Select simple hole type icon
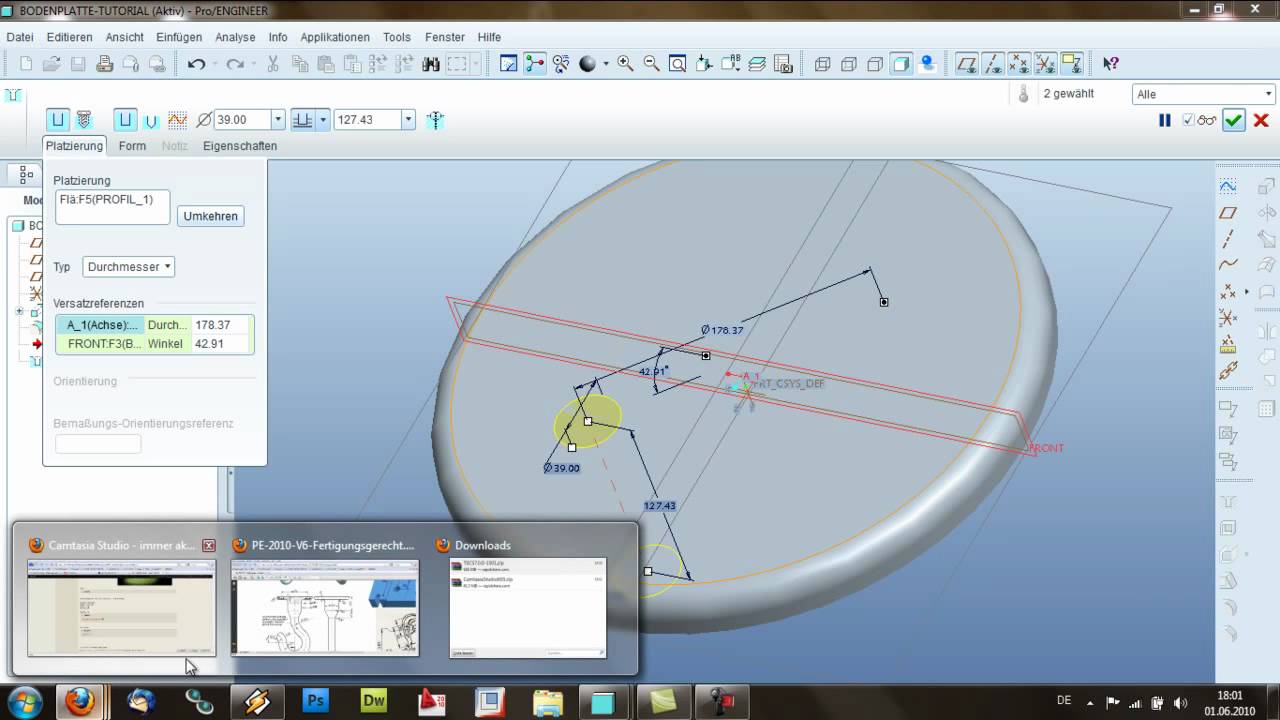This screenshot has width=1280, height=720. (x=58, y=120)
